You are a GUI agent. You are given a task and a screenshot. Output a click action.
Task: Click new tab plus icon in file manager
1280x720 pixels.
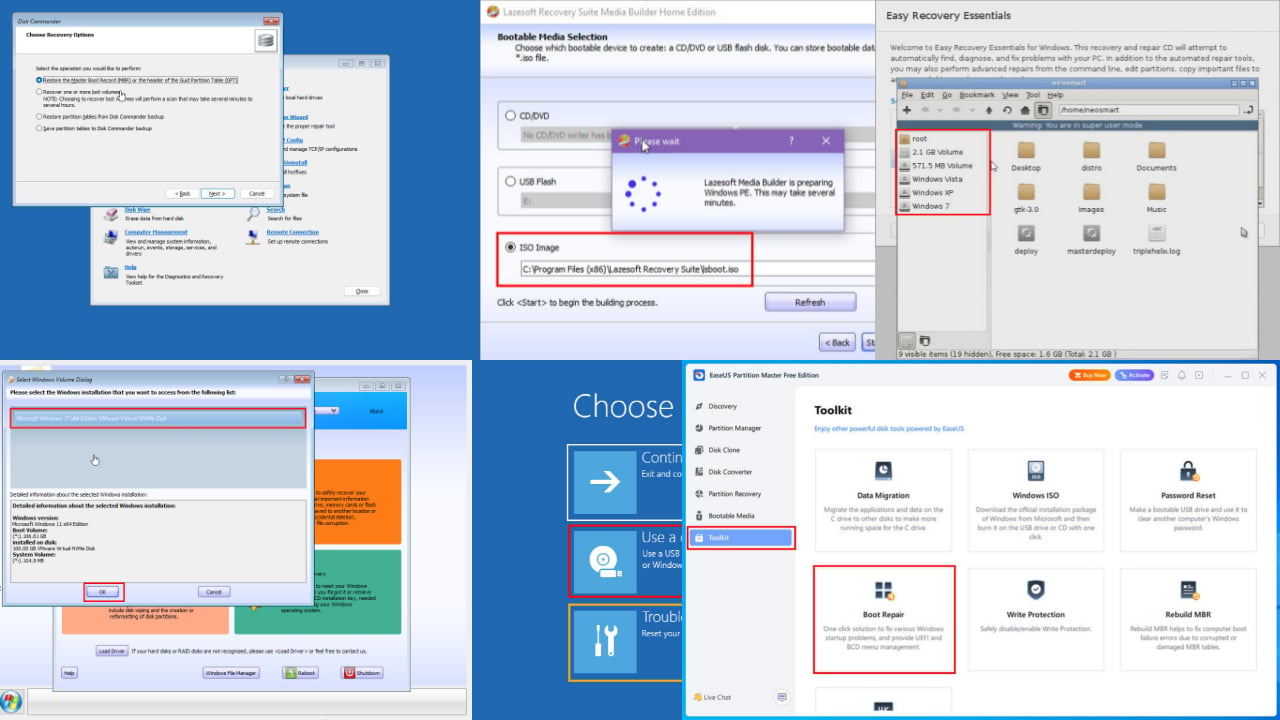(x=907, y=110)
